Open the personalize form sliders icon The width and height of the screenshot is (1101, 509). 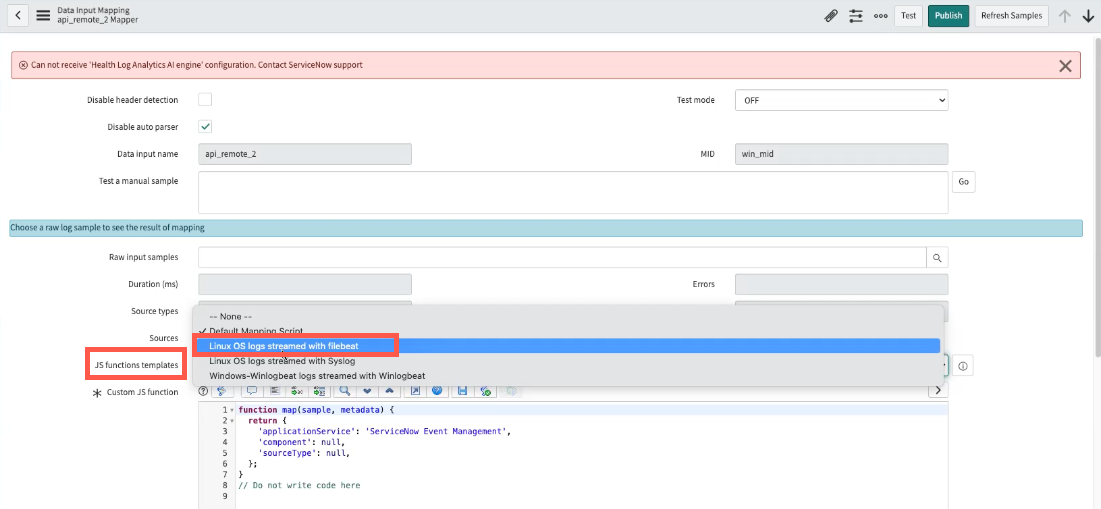[x=855, y=15]
